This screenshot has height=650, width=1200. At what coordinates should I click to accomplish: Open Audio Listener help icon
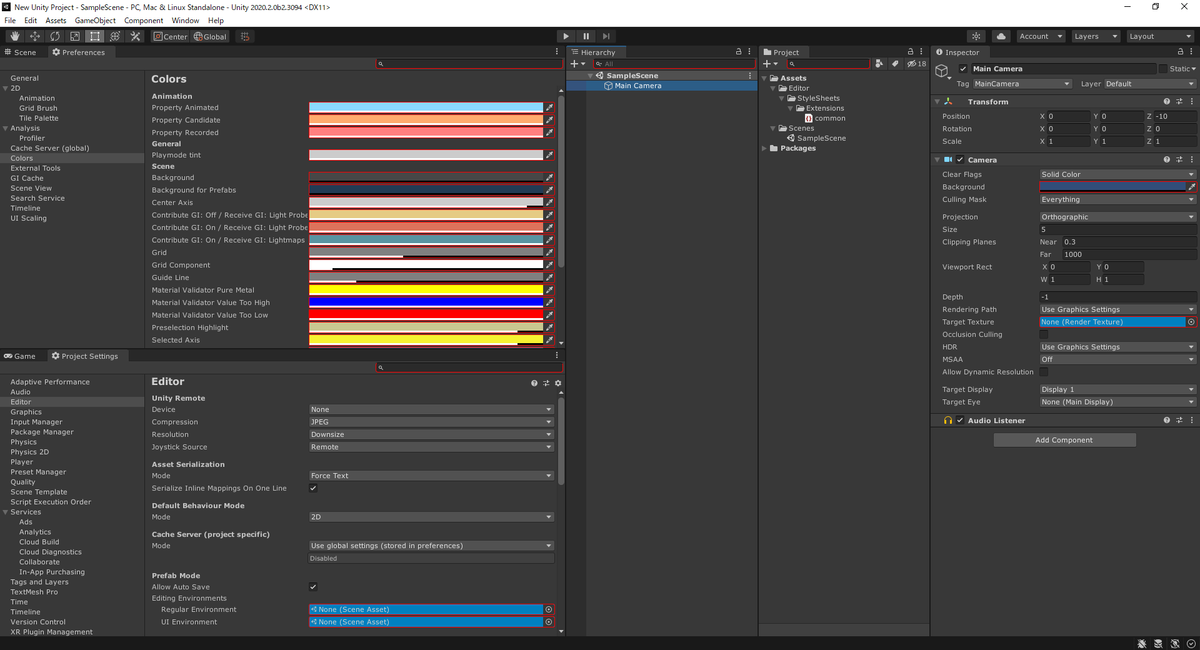(1167, 420)
